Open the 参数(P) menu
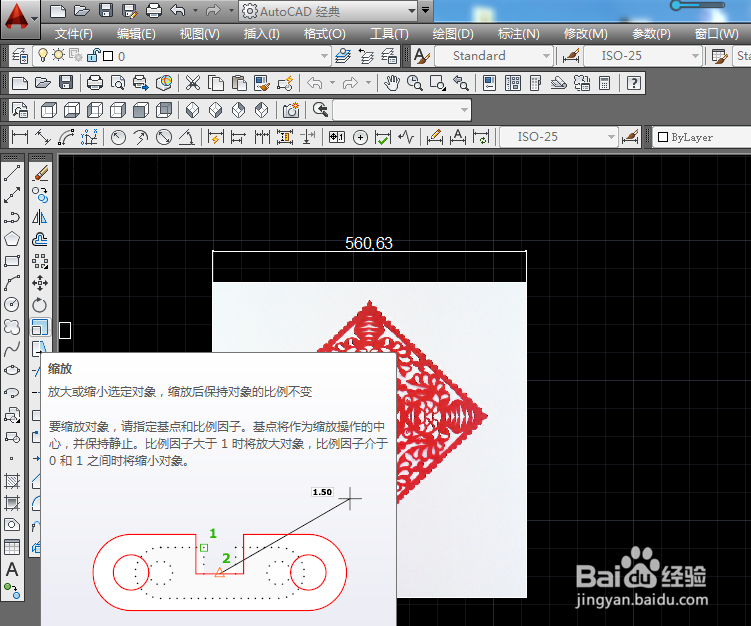 point(651,34)
